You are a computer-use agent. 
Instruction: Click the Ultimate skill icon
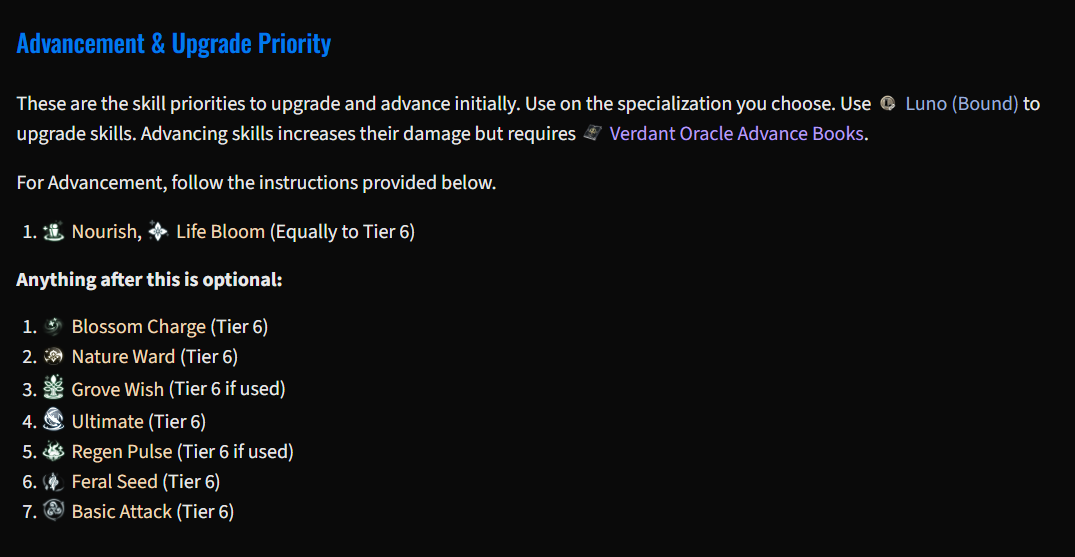53,420
